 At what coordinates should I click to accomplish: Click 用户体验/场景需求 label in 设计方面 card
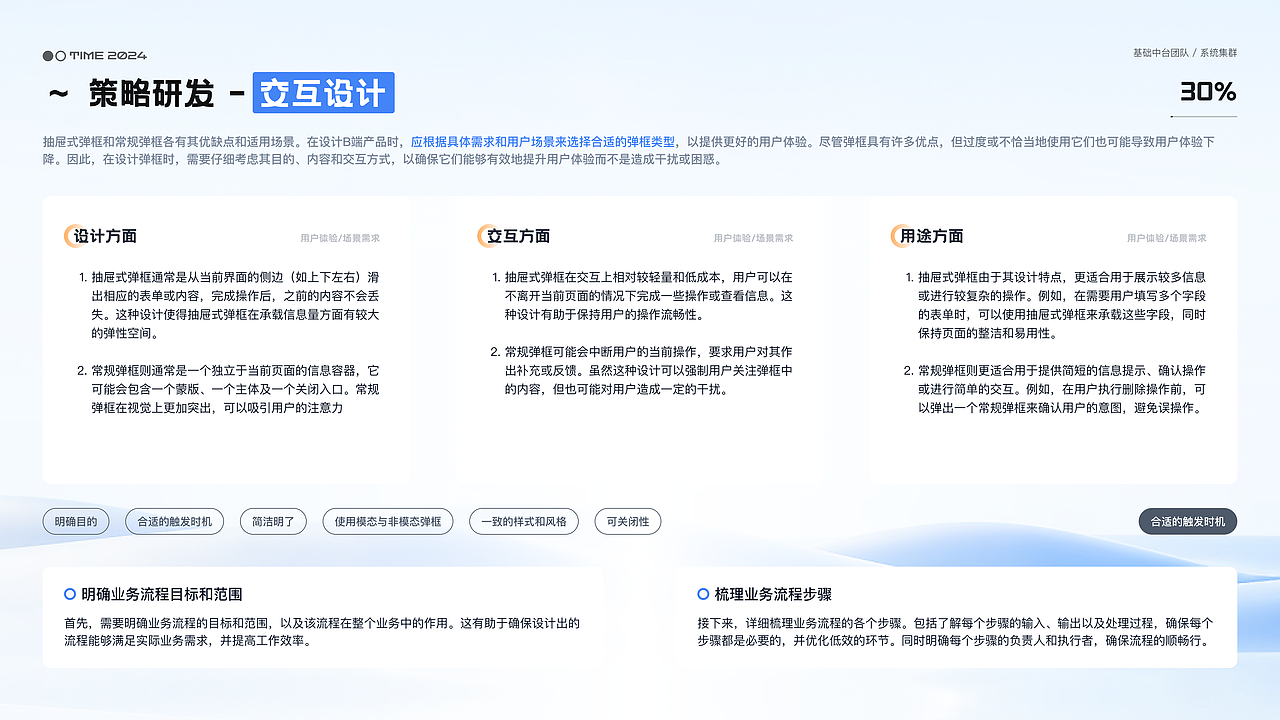pyautogui.click(x=340, y=238)
